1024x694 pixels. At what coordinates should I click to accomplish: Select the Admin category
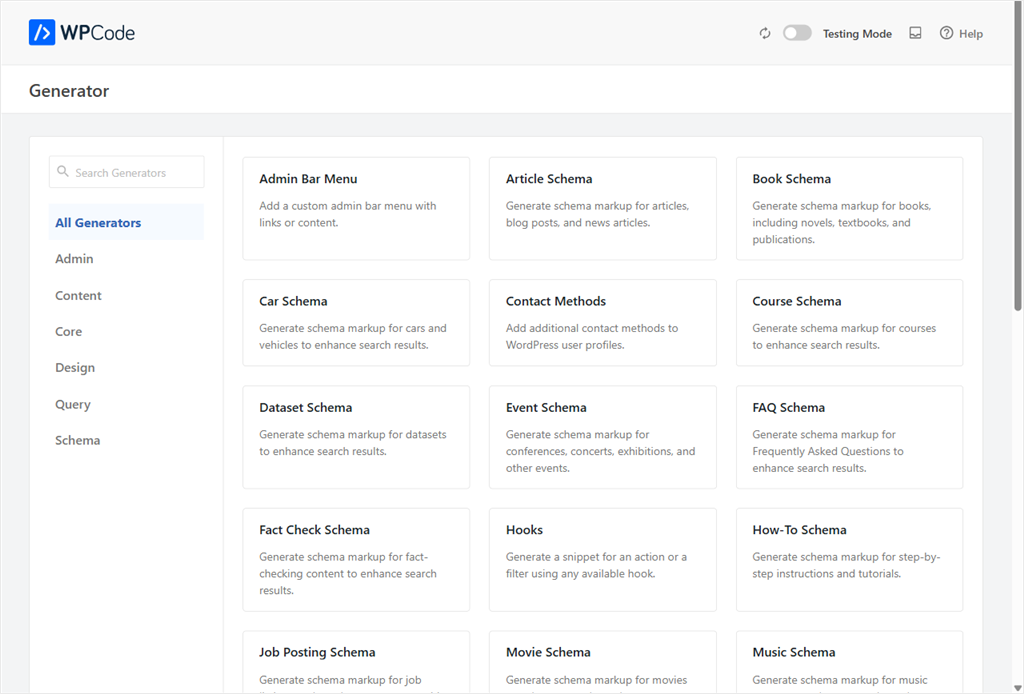pyautogui.click(x=74, y=259)
